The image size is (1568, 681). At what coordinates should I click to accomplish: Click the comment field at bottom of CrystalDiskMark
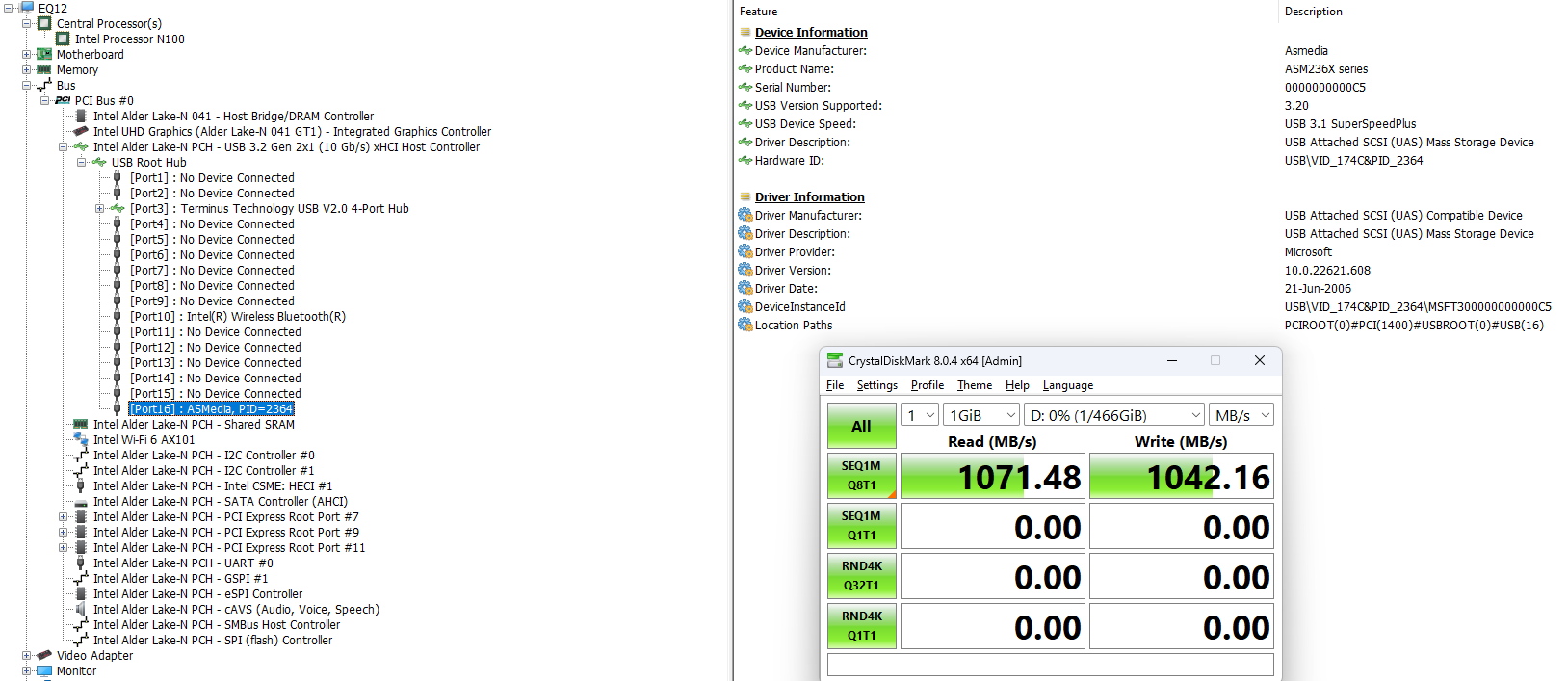pos(1051,665)
